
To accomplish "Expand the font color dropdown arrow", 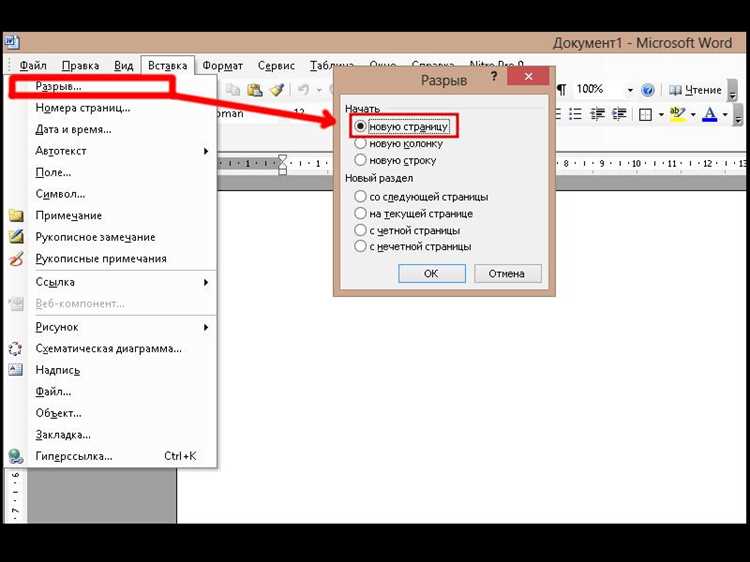I will [725, 114].
